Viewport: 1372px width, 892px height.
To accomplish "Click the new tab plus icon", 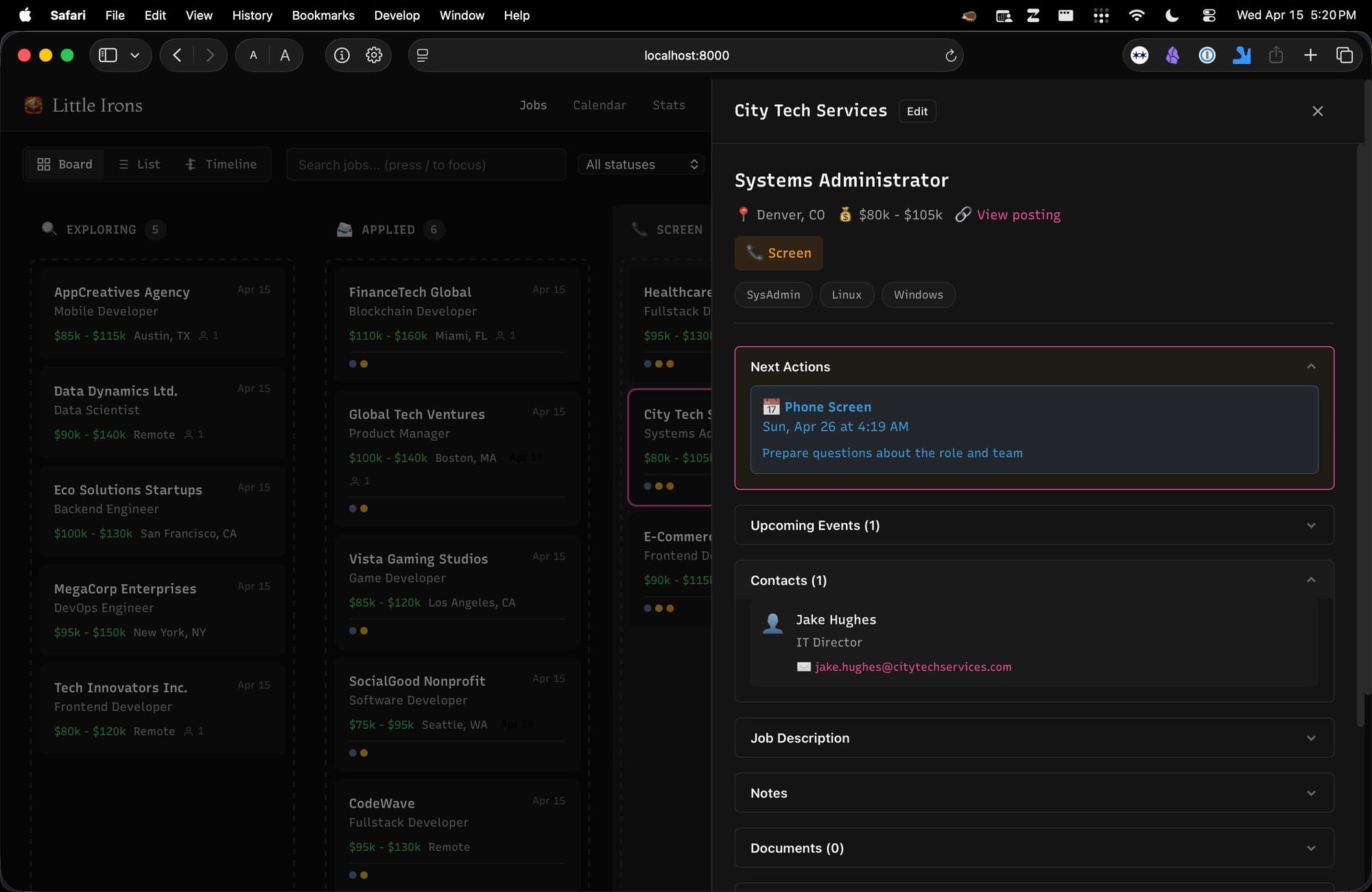I will 1310,56.
